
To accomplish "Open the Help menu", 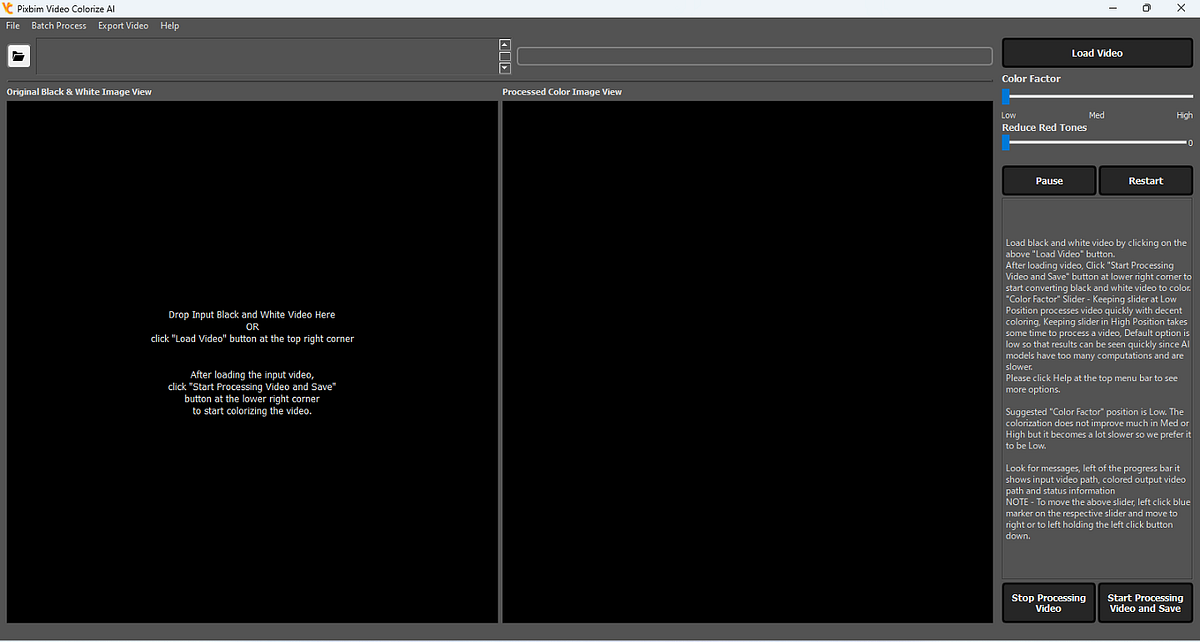I will (170, 25).
